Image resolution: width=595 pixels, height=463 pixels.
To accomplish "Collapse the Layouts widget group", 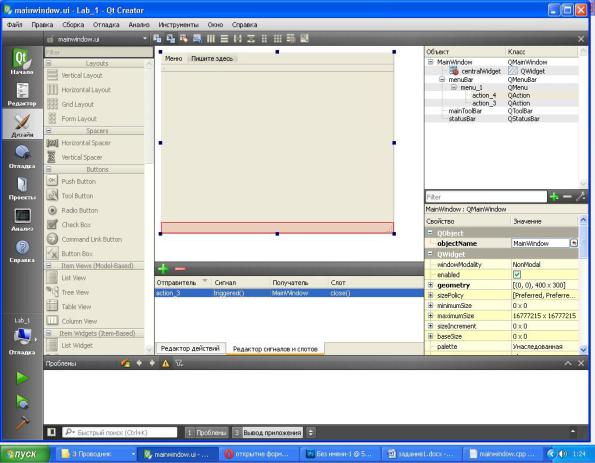I will pyautogui.click(x=49, y=63).
